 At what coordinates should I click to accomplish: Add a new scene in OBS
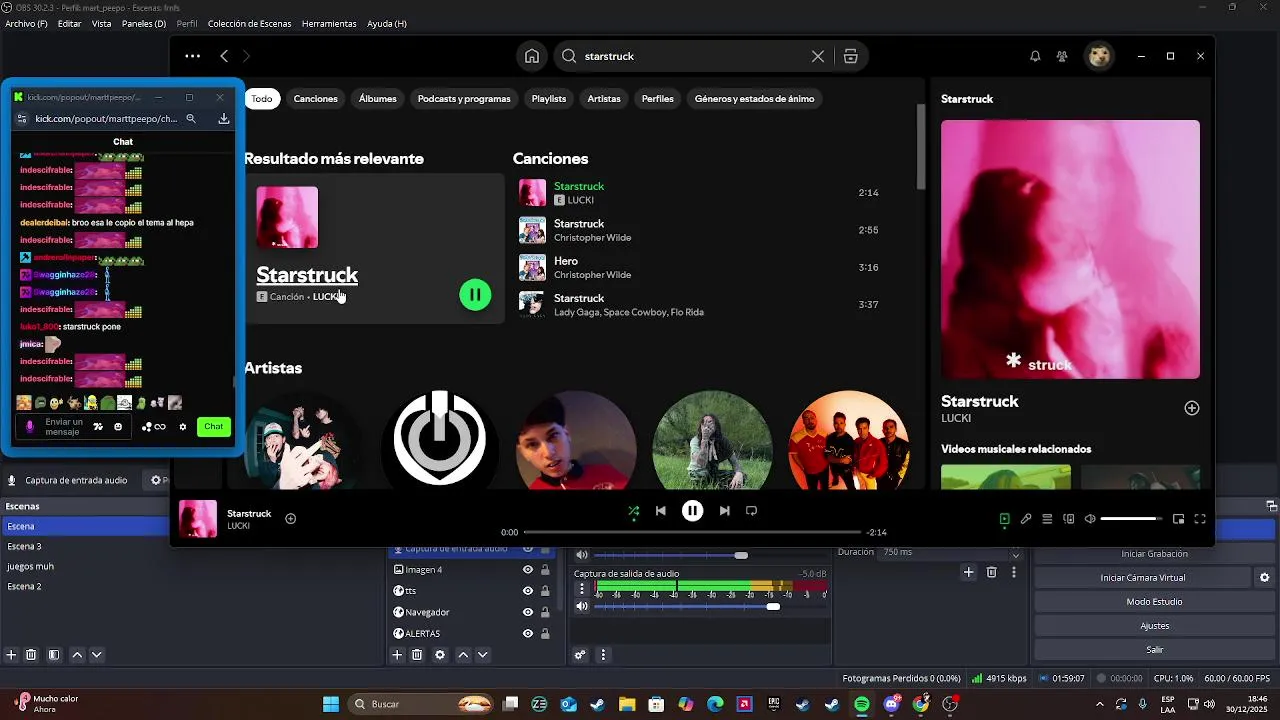(x=11, y=655)
